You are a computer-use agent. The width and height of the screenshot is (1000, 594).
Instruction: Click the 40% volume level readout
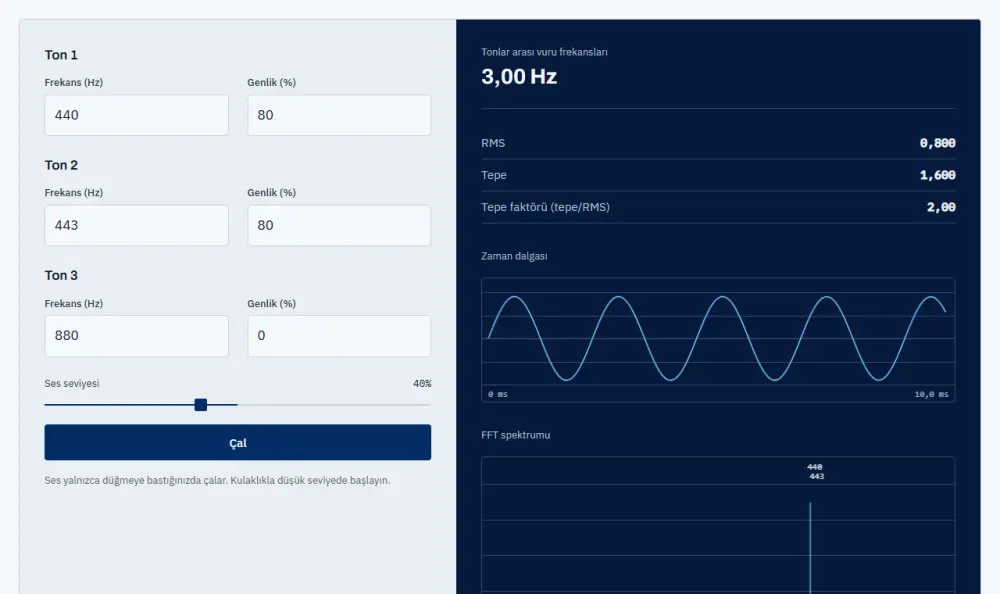(x=422, y=383)
